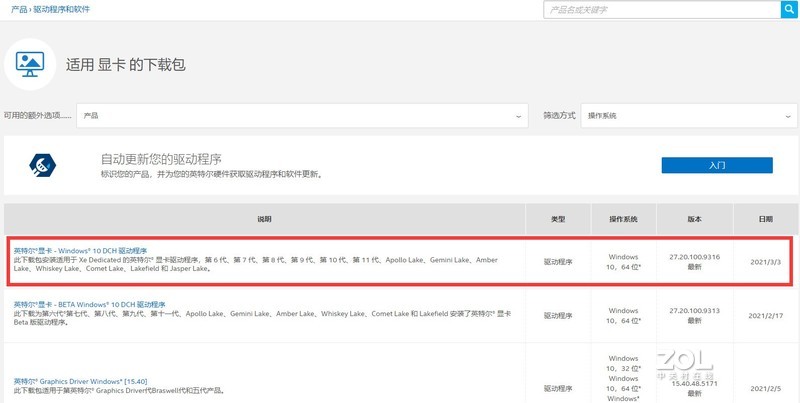The height and width of the screenshot is (403, 800).
Task: Click the Xe Dedicated driver description text
Action: click(x=256, y=264)
